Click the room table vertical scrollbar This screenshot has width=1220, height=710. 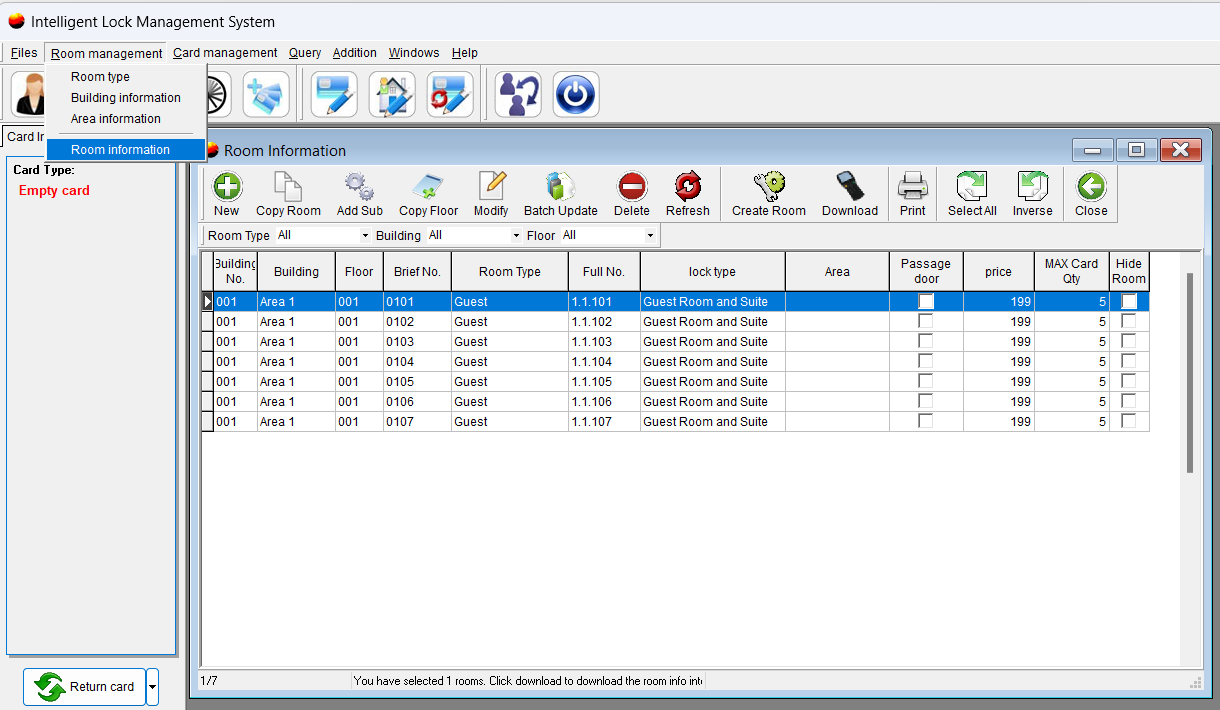coord(1189,372)
